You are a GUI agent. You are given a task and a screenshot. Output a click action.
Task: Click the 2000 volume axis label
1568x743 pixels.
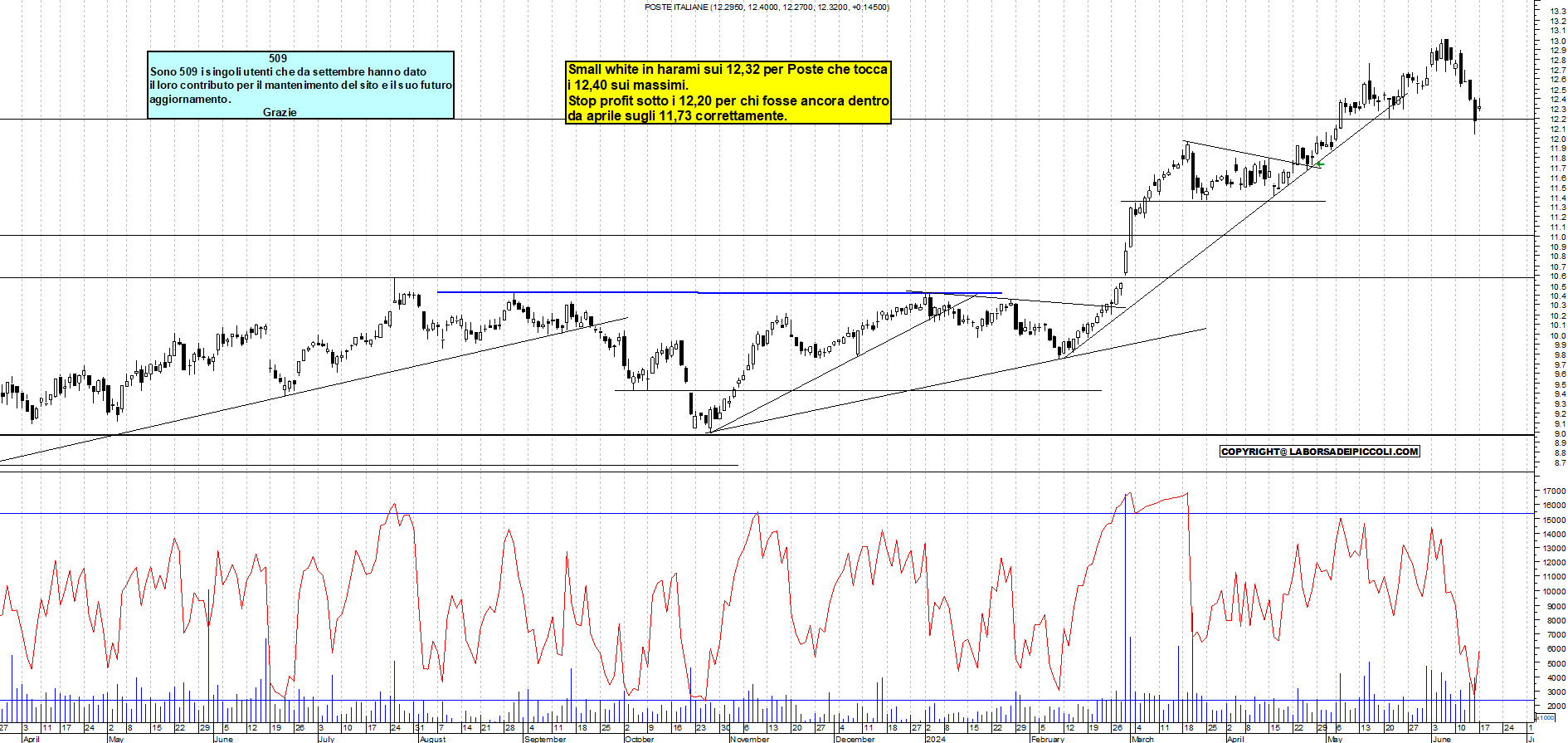(1556, 706)
